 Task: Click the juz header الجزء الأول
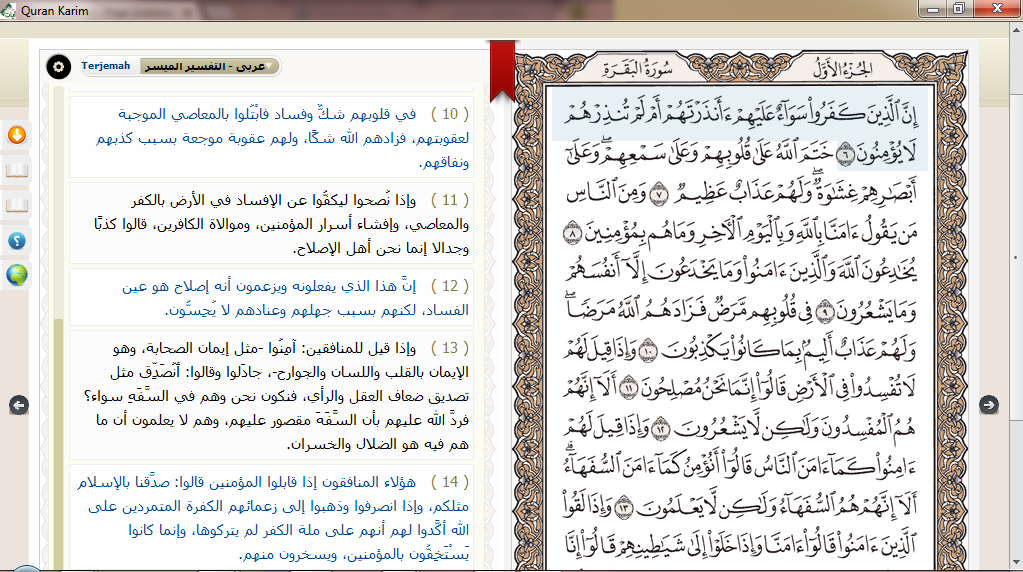pos(843,68)
